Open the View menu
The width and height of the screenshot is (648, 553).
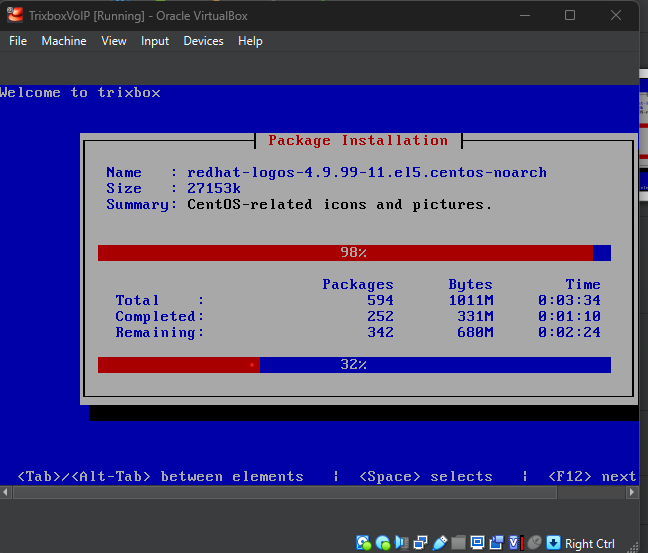coord(114,41)
